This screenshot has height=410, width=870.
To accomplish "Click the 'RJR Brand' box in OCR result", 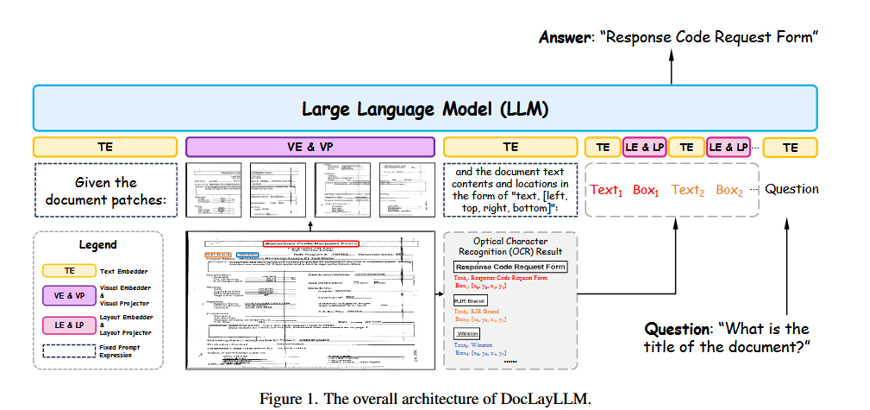I will (x=471, y=299).
